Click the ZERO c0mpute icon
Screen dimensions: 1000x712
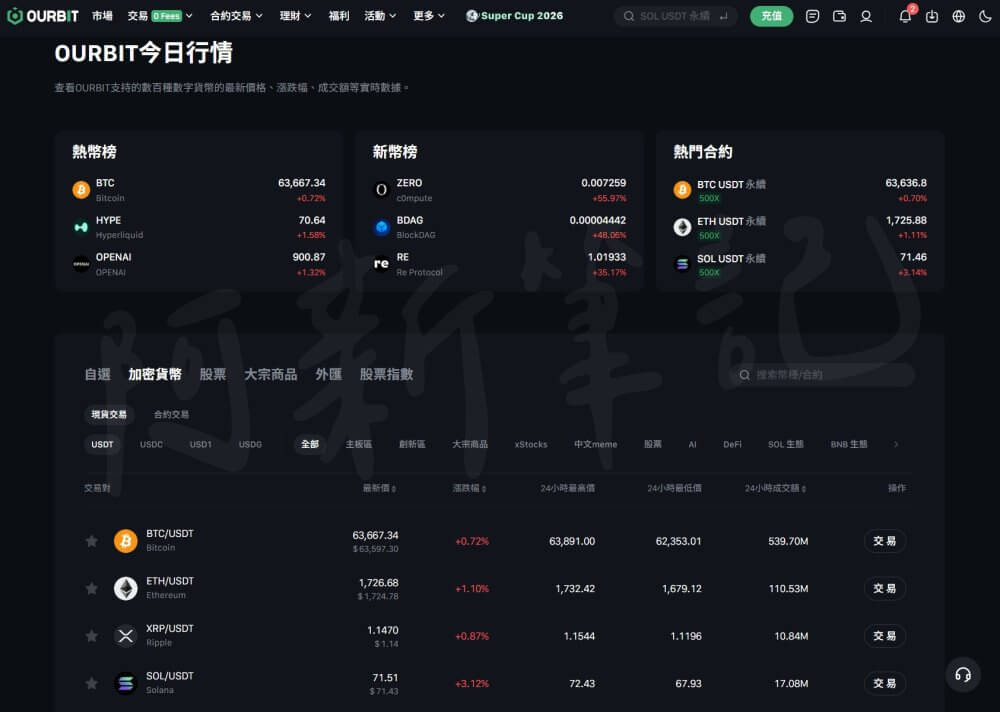tap(381, 190)
